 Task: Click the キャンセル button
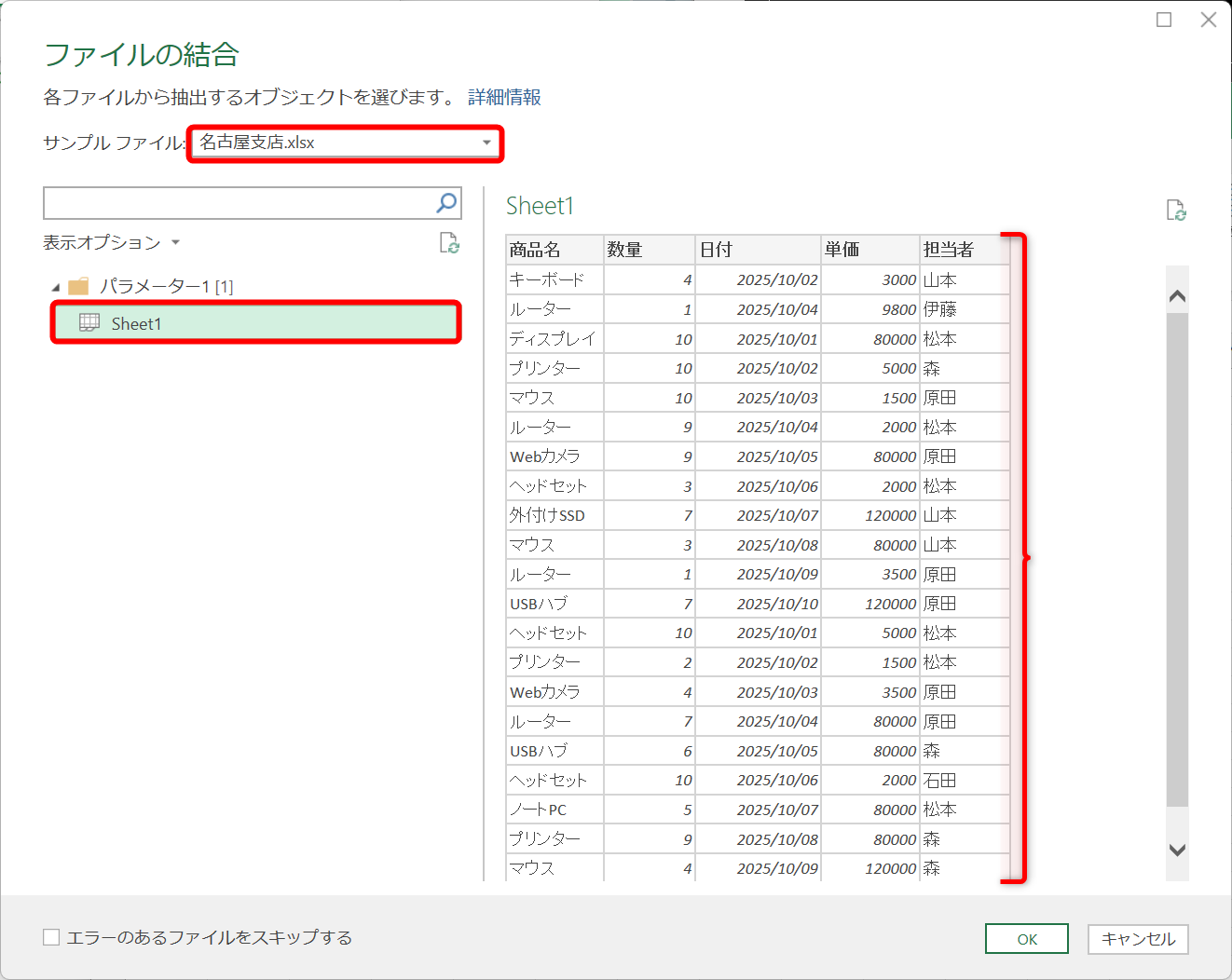[x=1137, y=938]
